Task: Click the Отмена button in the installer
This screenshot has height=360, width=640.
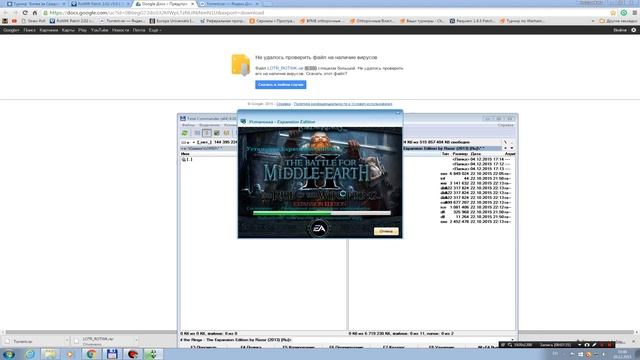Action: point(386,231)
